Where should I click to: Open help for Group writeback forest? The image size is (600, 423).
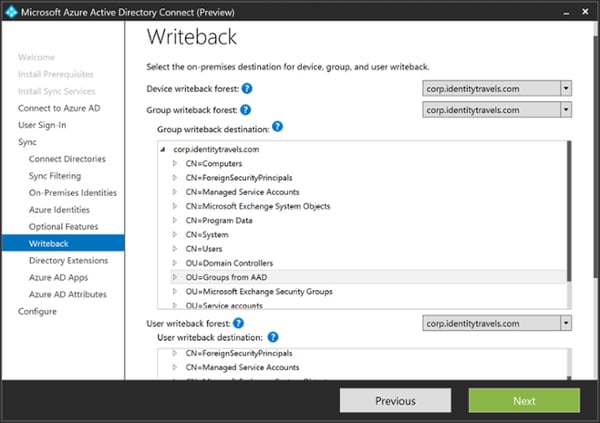tap(245, 110)
